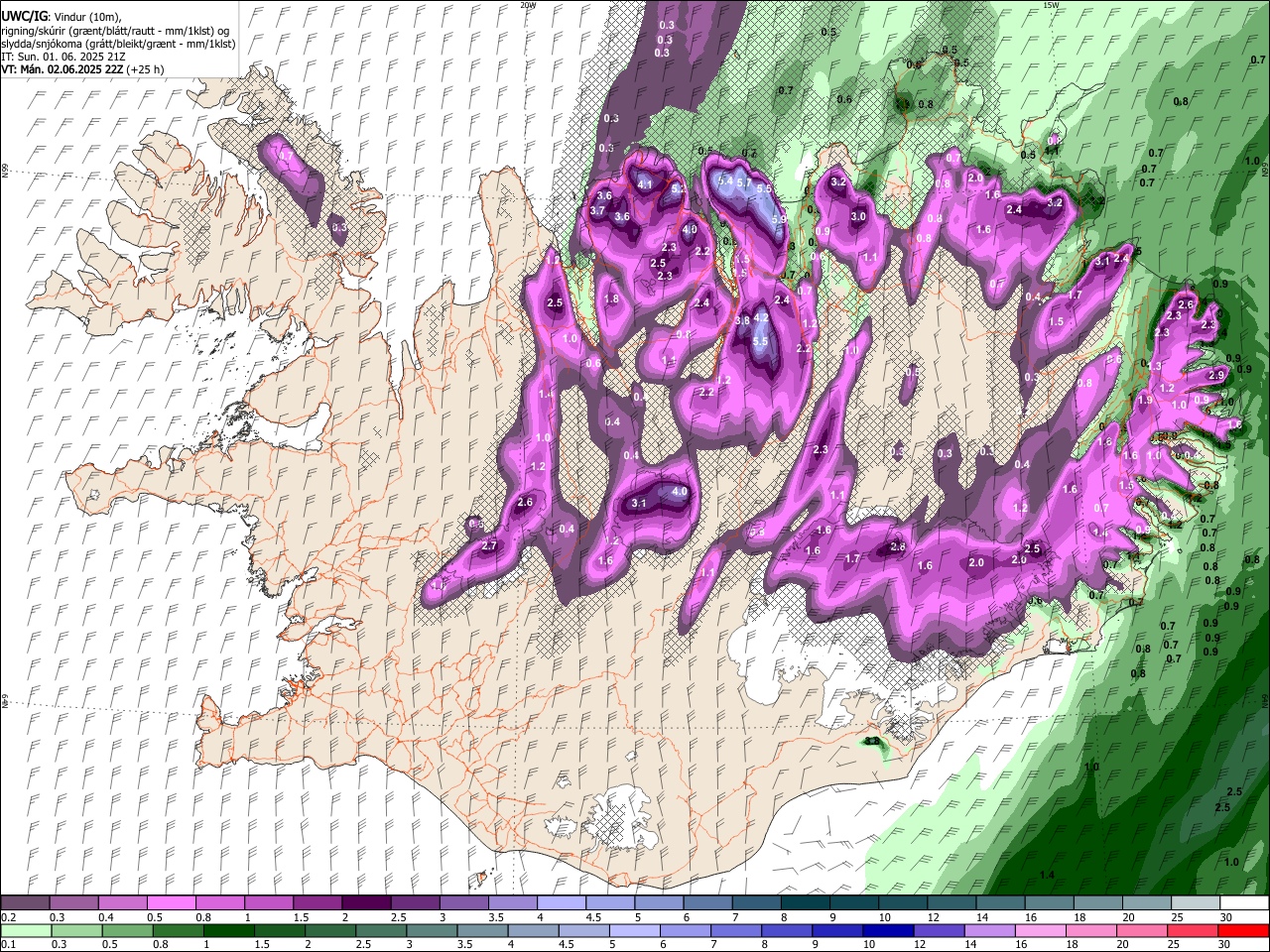Click the 3.8 snowfall value on the map
The image size is (1270, 952).
[742, 321]
